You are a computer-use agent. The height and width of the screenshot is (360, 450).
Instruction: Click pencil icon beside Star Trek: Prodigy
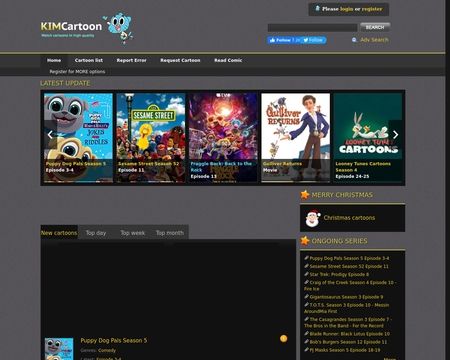[x=306, y=274]
